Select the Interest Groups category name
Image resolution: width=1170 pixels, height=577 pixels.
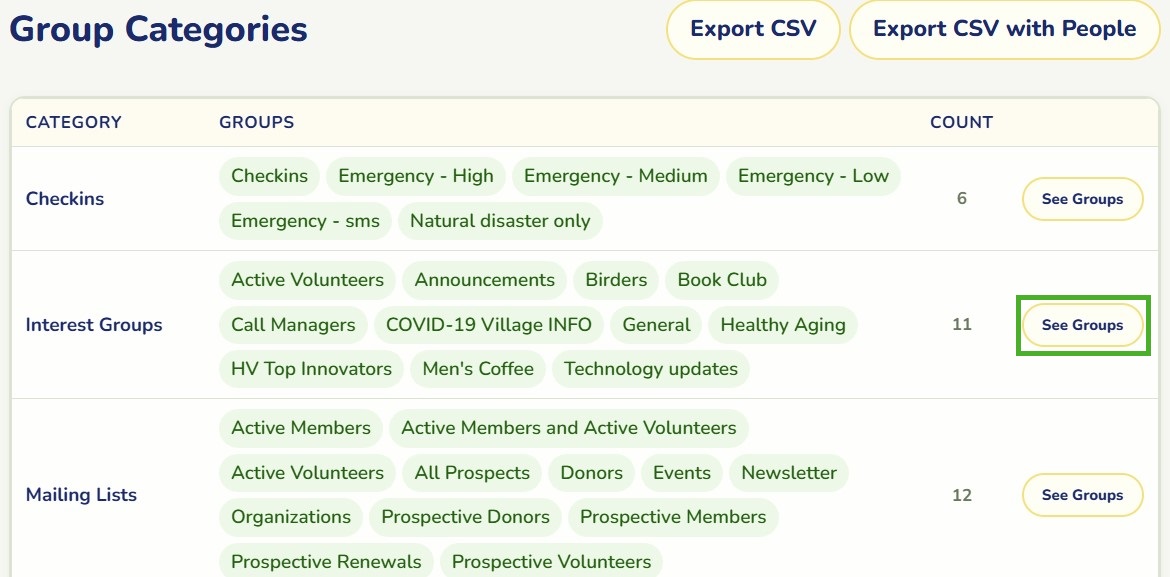(x=94, y=325)
